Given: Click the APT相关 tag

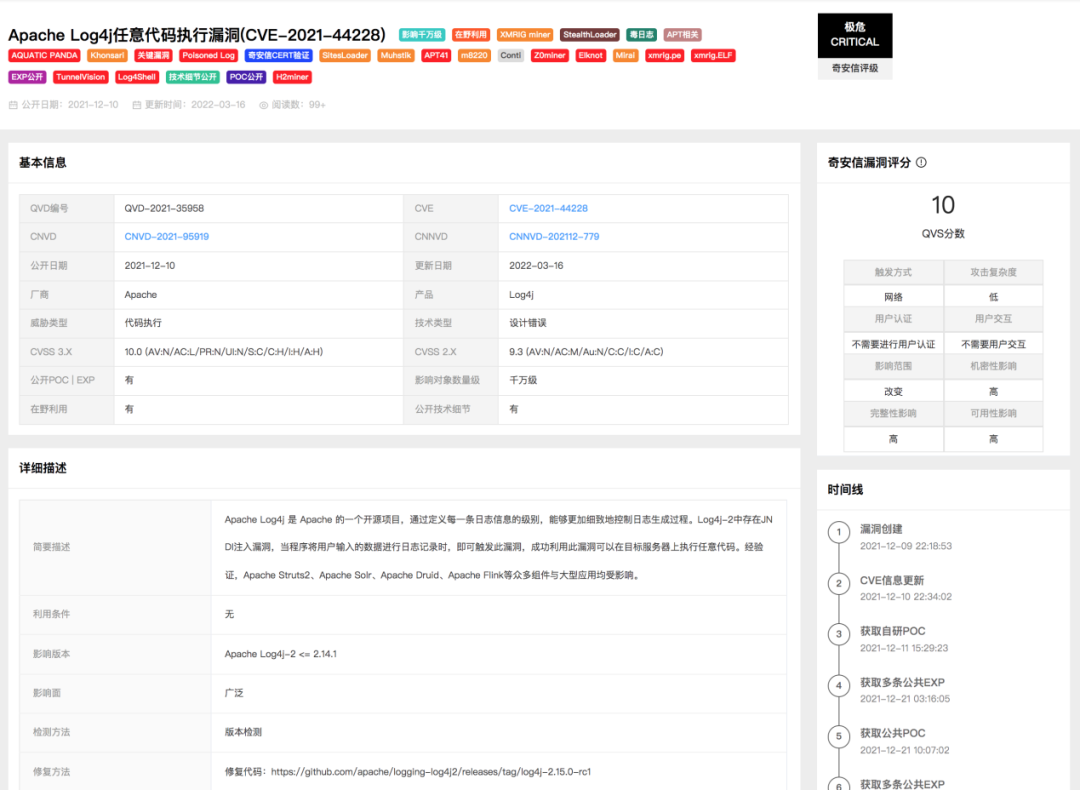Looking at the screenshot, I should pyautogui.click(x=682, y=34).
